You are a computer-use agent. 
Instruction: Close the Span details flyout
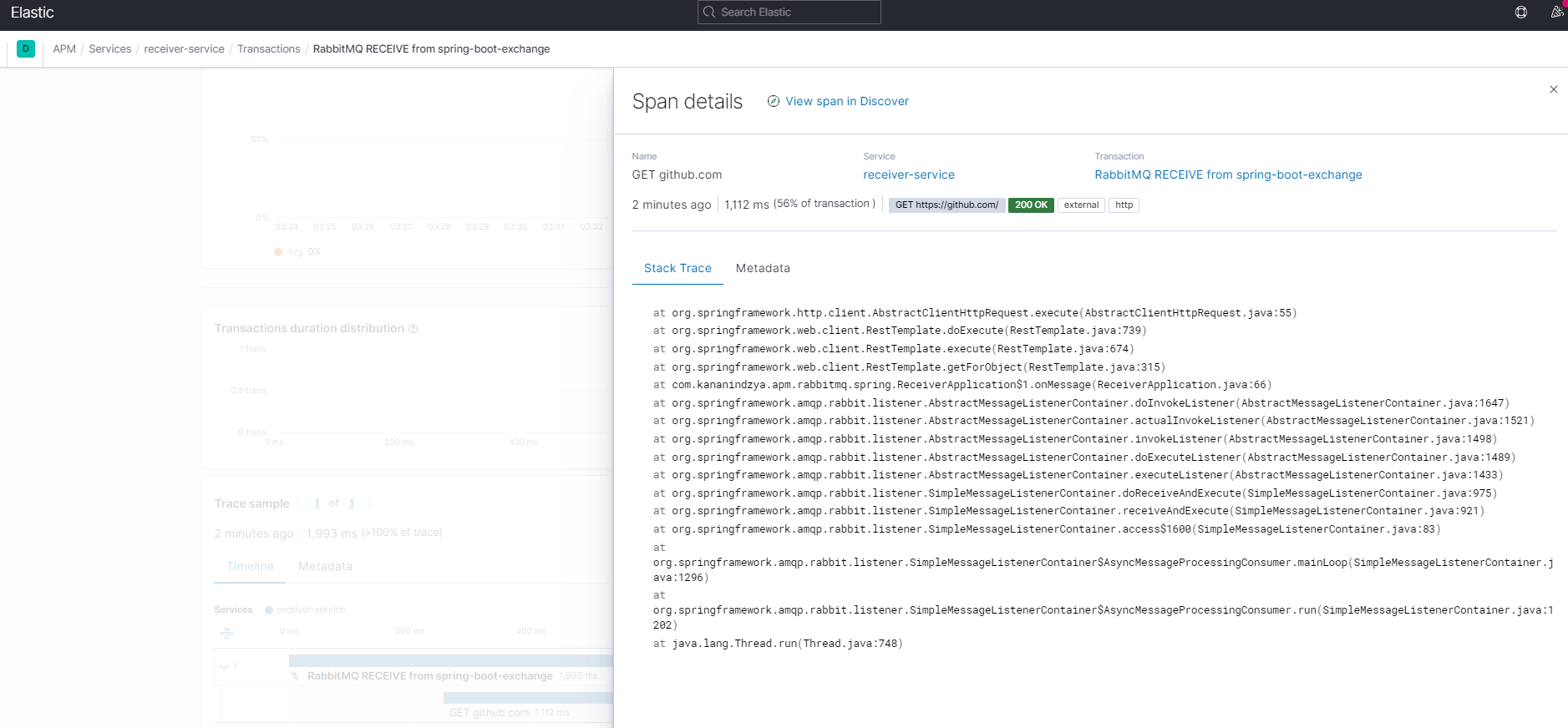1553,89
